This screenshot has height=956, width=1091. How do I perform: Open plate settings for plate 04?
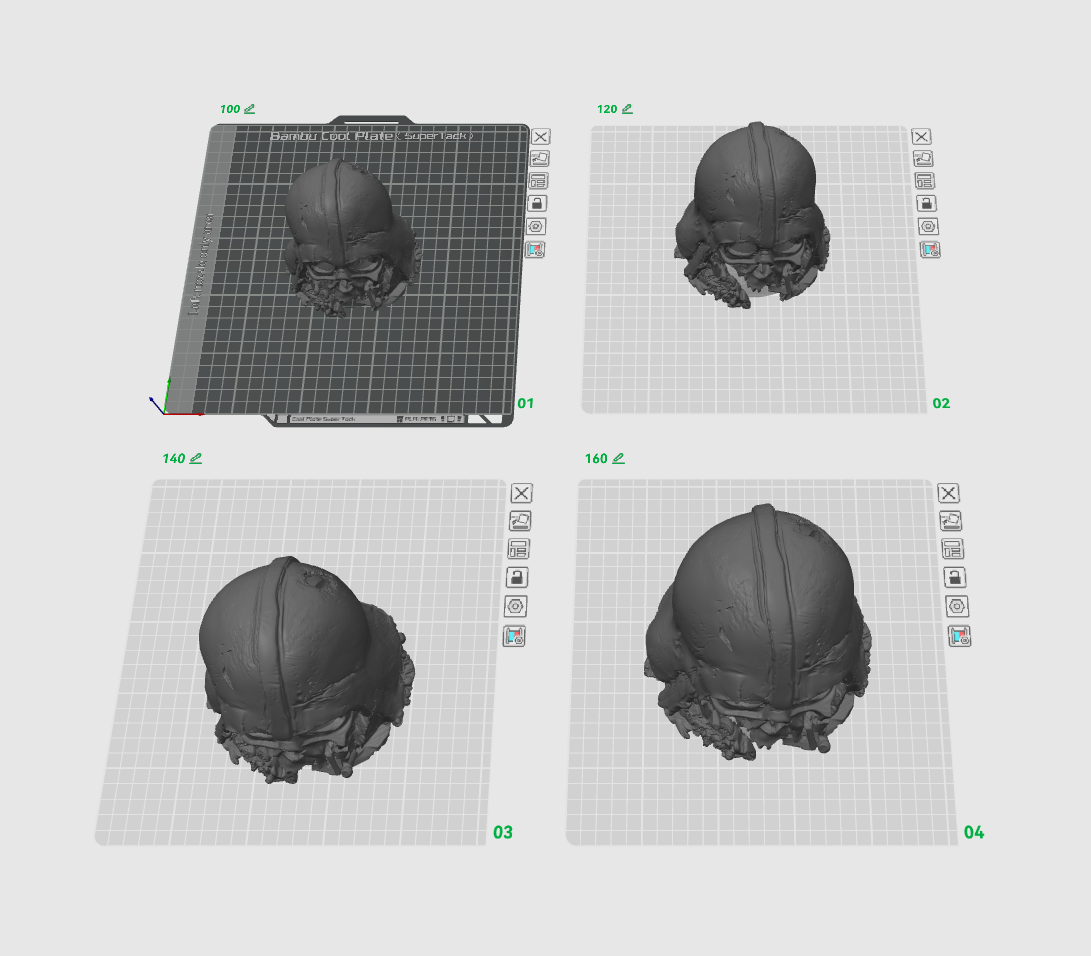coord(957,606)
